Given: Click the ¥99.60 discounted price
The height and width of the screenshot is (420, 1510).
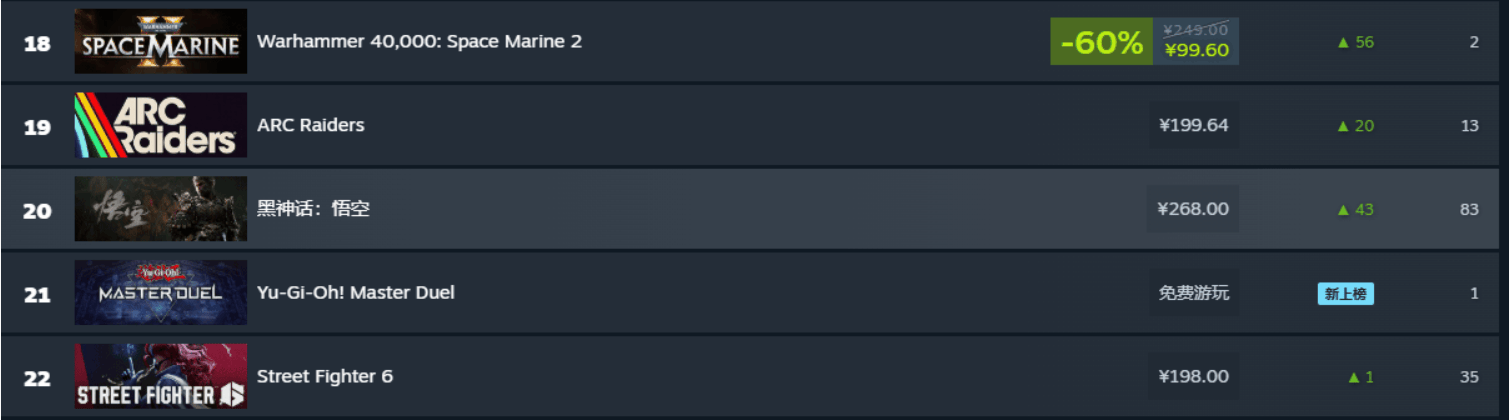Looking at the screenshot, I should [1196, 51].
